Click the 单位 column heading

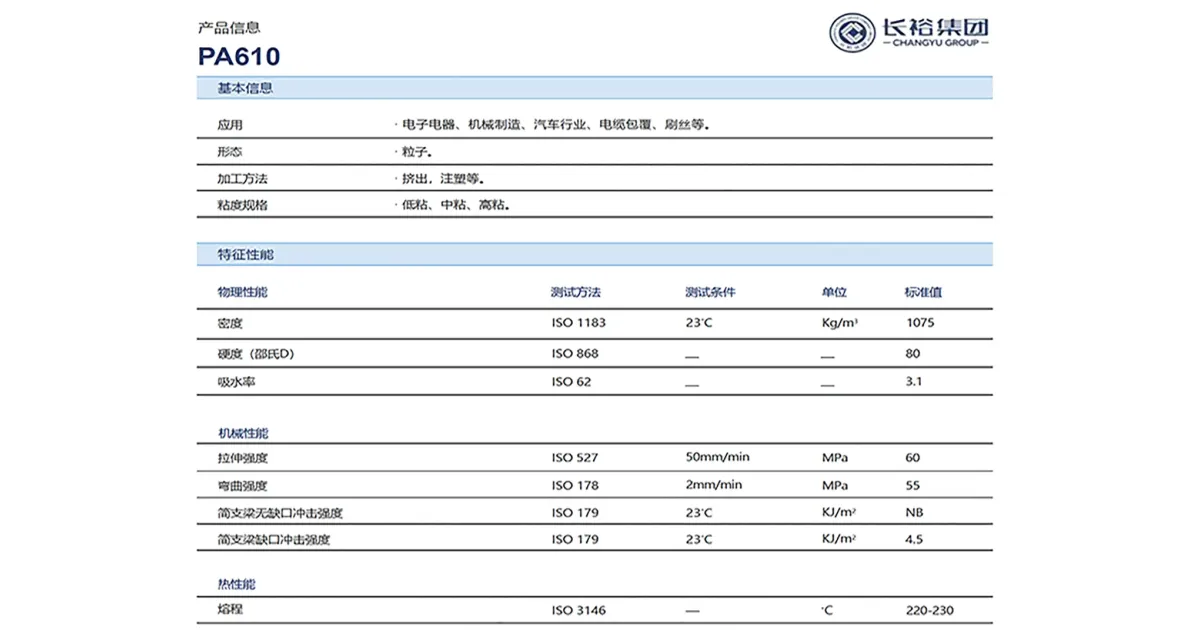pos(834,293)
